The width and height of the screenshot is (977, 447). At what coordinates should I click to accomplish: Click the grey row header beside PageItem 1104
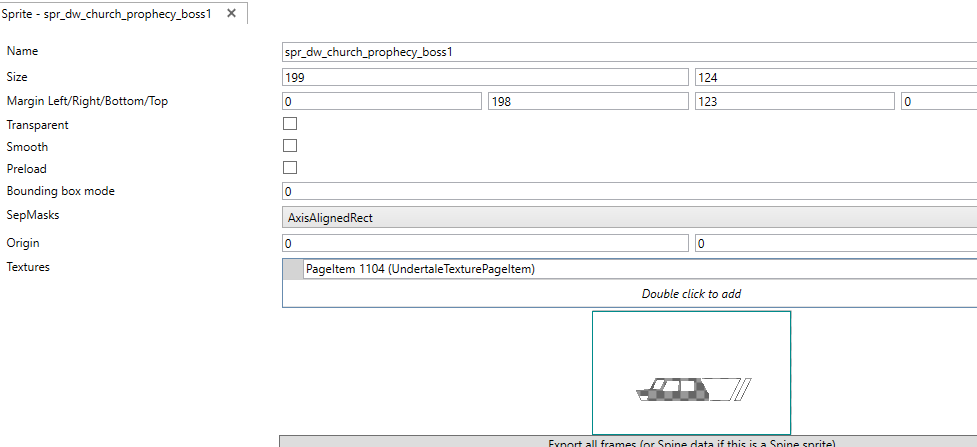click(293, 269)
